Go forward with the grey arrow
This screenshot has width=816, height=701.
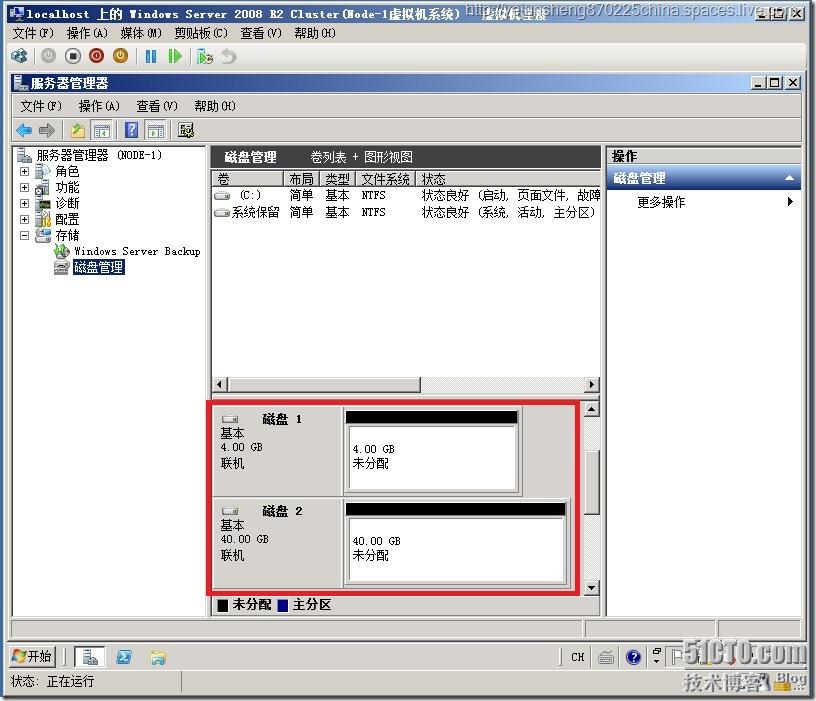(47, 130)
